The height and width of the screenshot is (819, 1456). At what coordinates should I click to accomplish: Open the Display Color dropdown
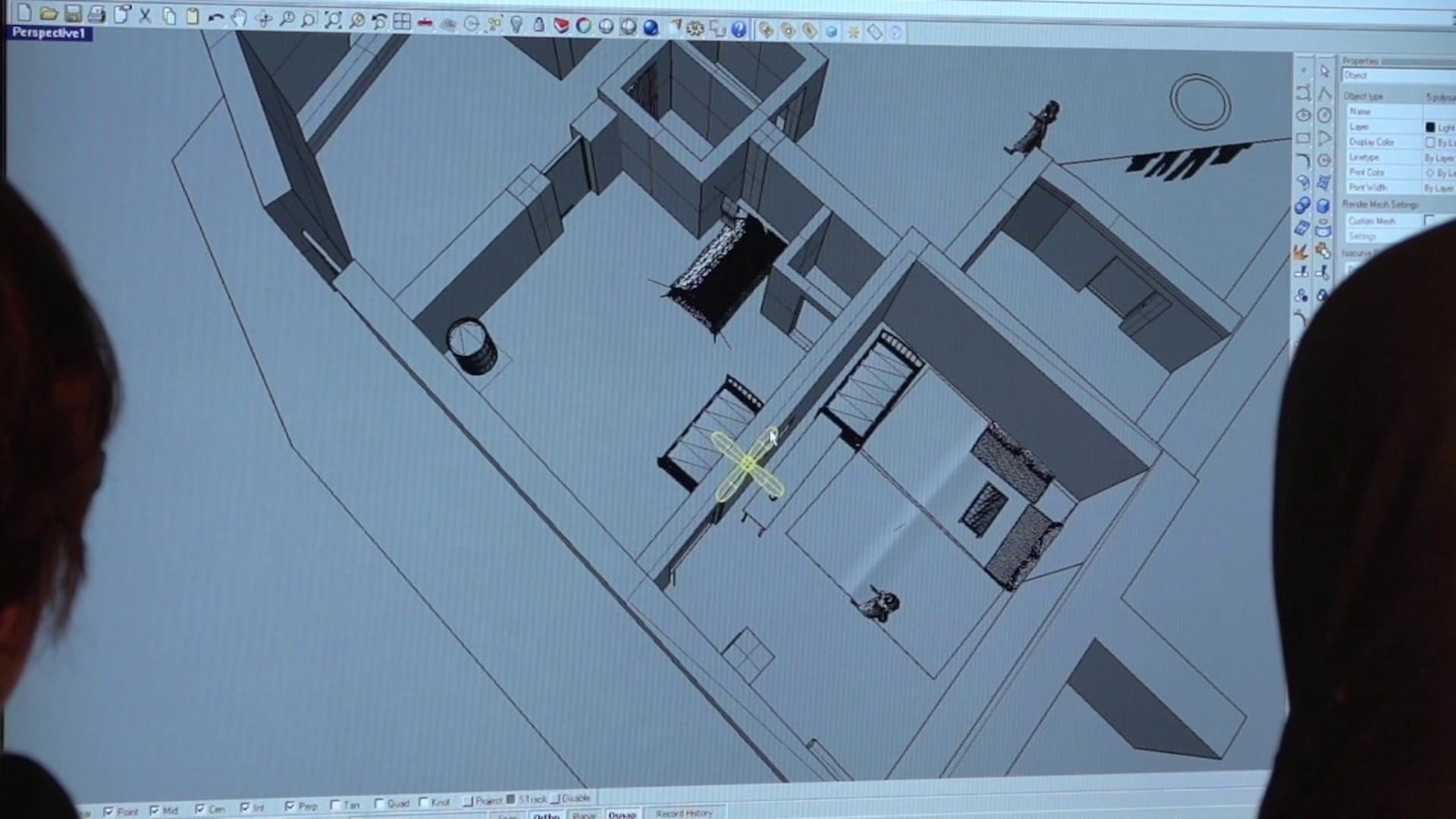click(x=1439, y=143)
